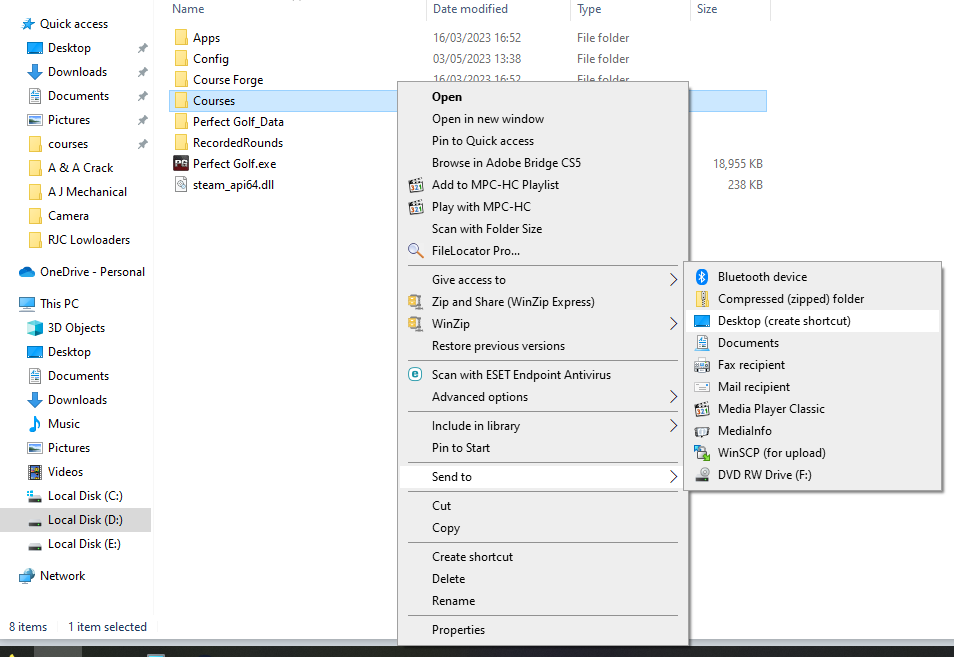Open Local Disk (C:) in navigation pane
954x657 pixels.
click(85, 496)
